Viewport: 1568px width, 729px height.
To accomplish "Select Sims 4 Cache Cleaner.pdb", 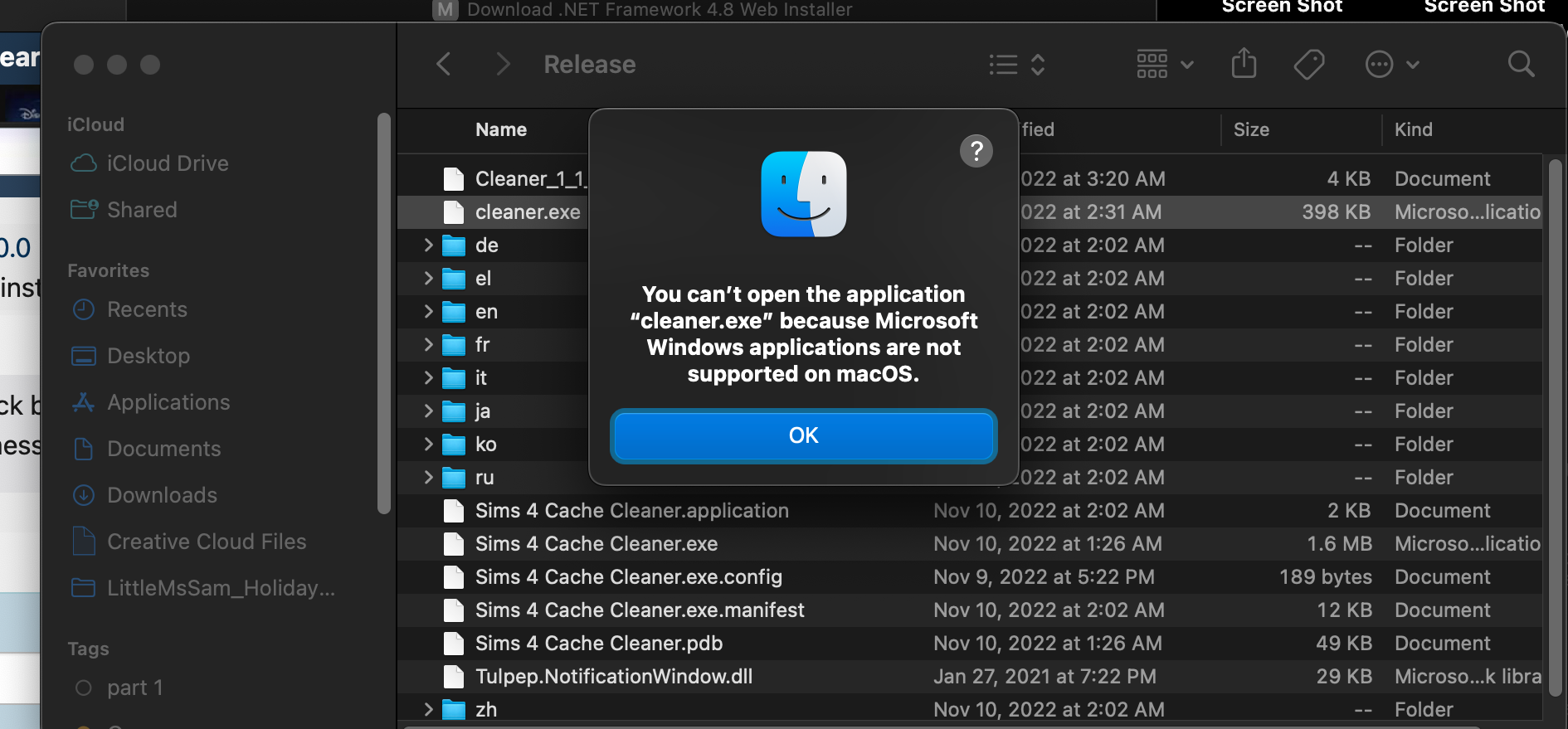I will pos(598,644).
